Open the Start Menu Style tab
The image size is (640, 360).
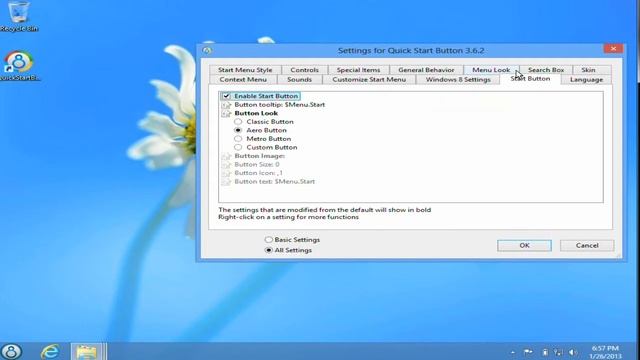pos(245,70)
